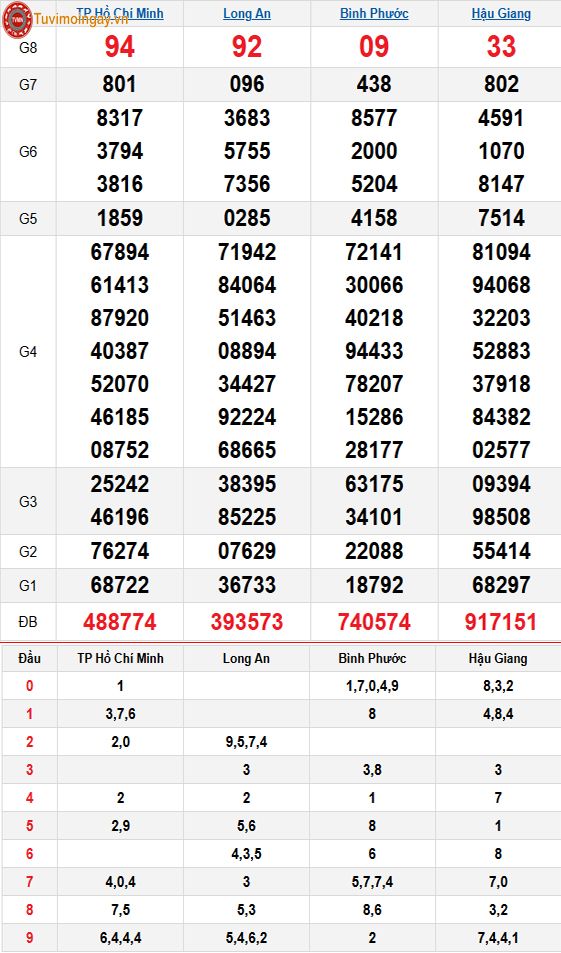The width and height of the screenshot is (561, 953).
Task: Click the G8 result 33 for Hậu Giang
Action: click(501, 47)
